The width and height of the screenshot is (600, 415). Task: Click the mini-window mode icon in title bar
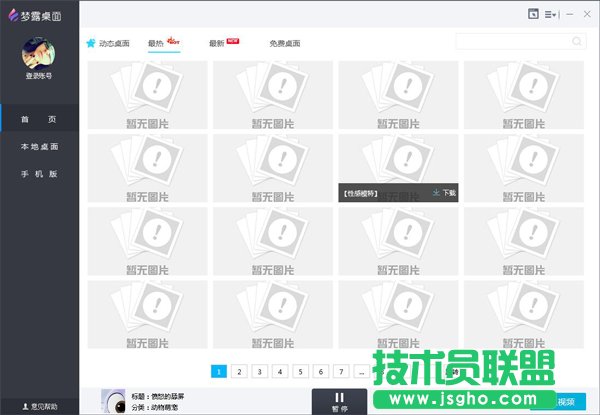[x=533, y=14]
